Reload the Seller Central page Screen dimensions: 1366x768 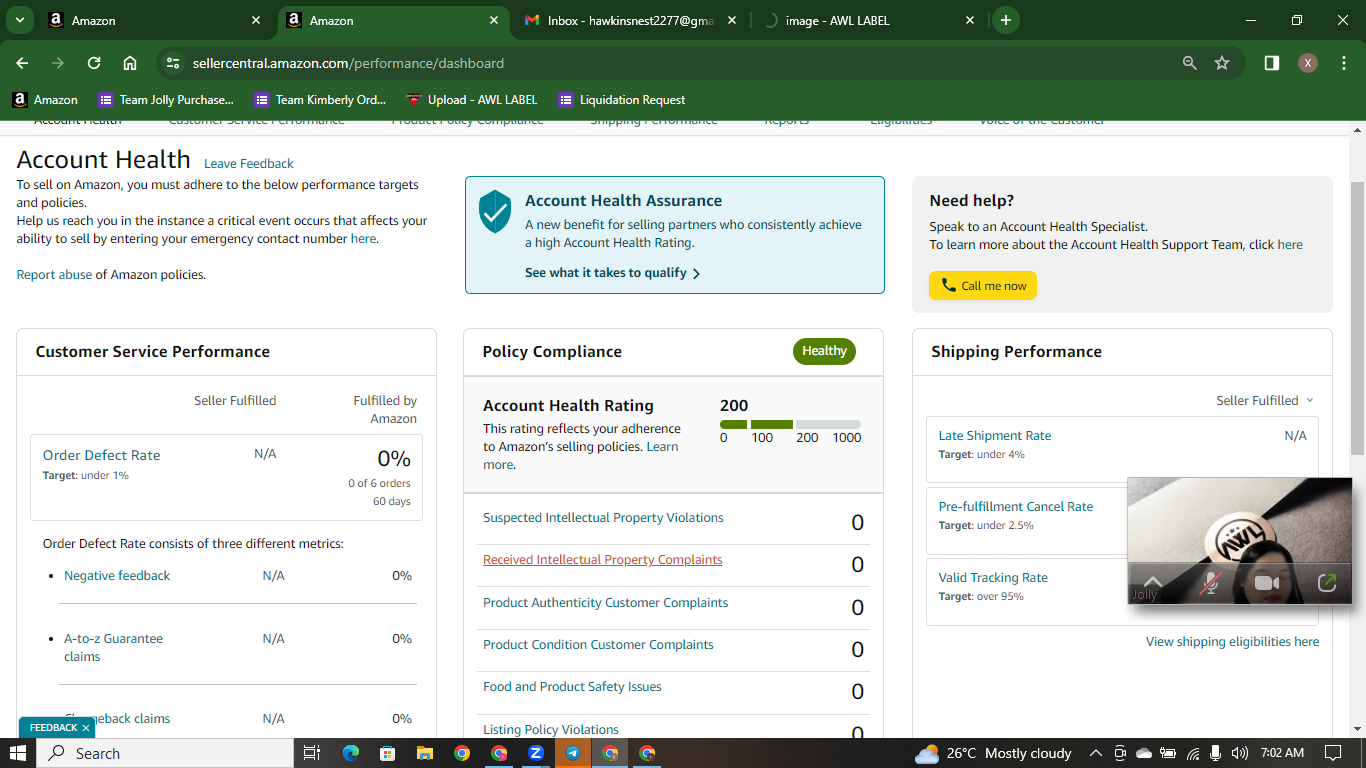click(94, 63)
